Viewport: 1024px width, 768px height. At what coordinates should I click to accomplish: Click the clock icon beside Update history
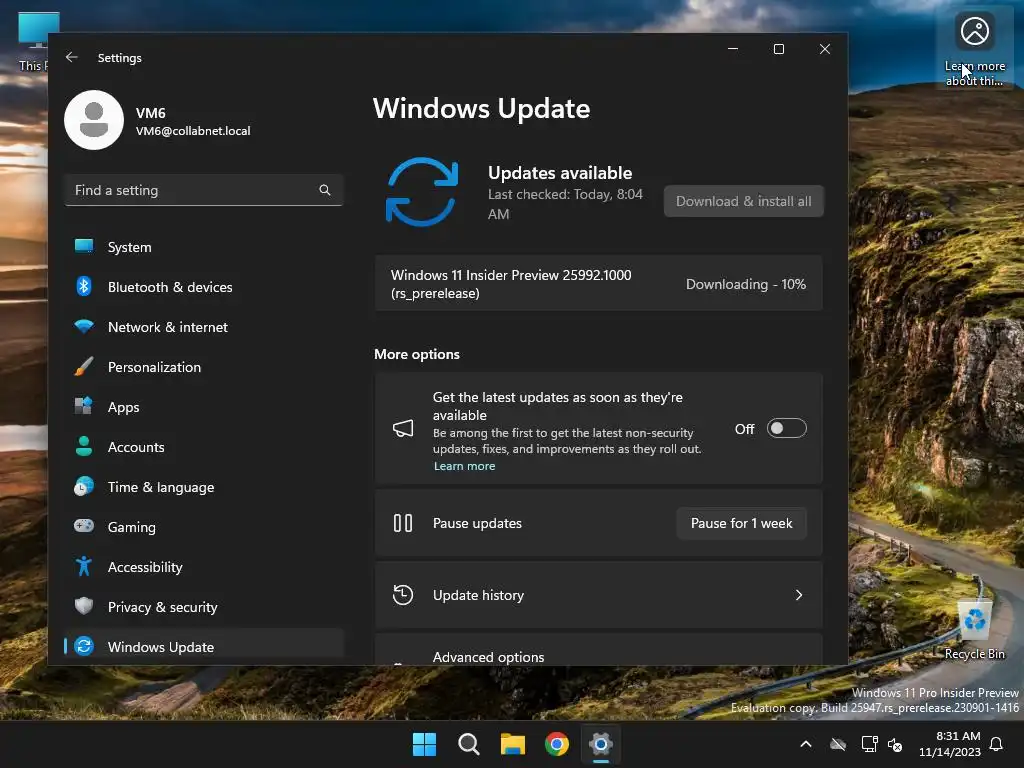403,595
